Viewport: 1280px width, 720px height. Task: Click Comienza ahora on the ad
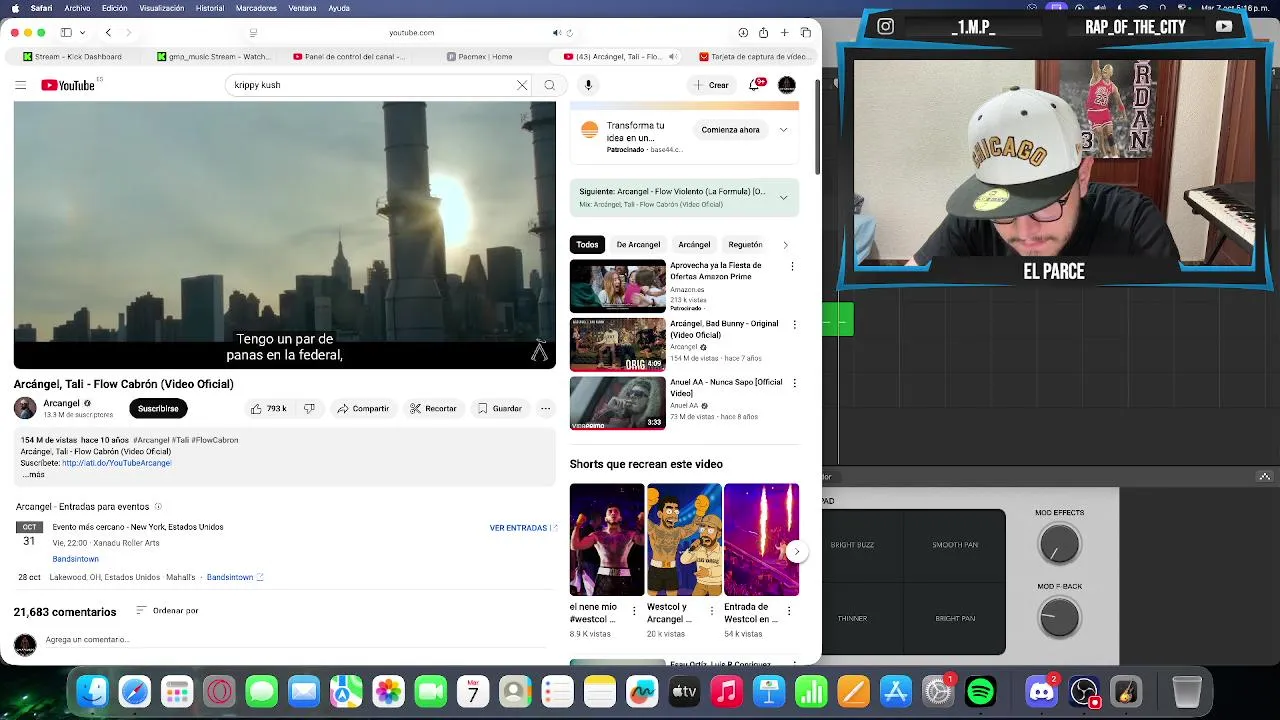point(730,130)
